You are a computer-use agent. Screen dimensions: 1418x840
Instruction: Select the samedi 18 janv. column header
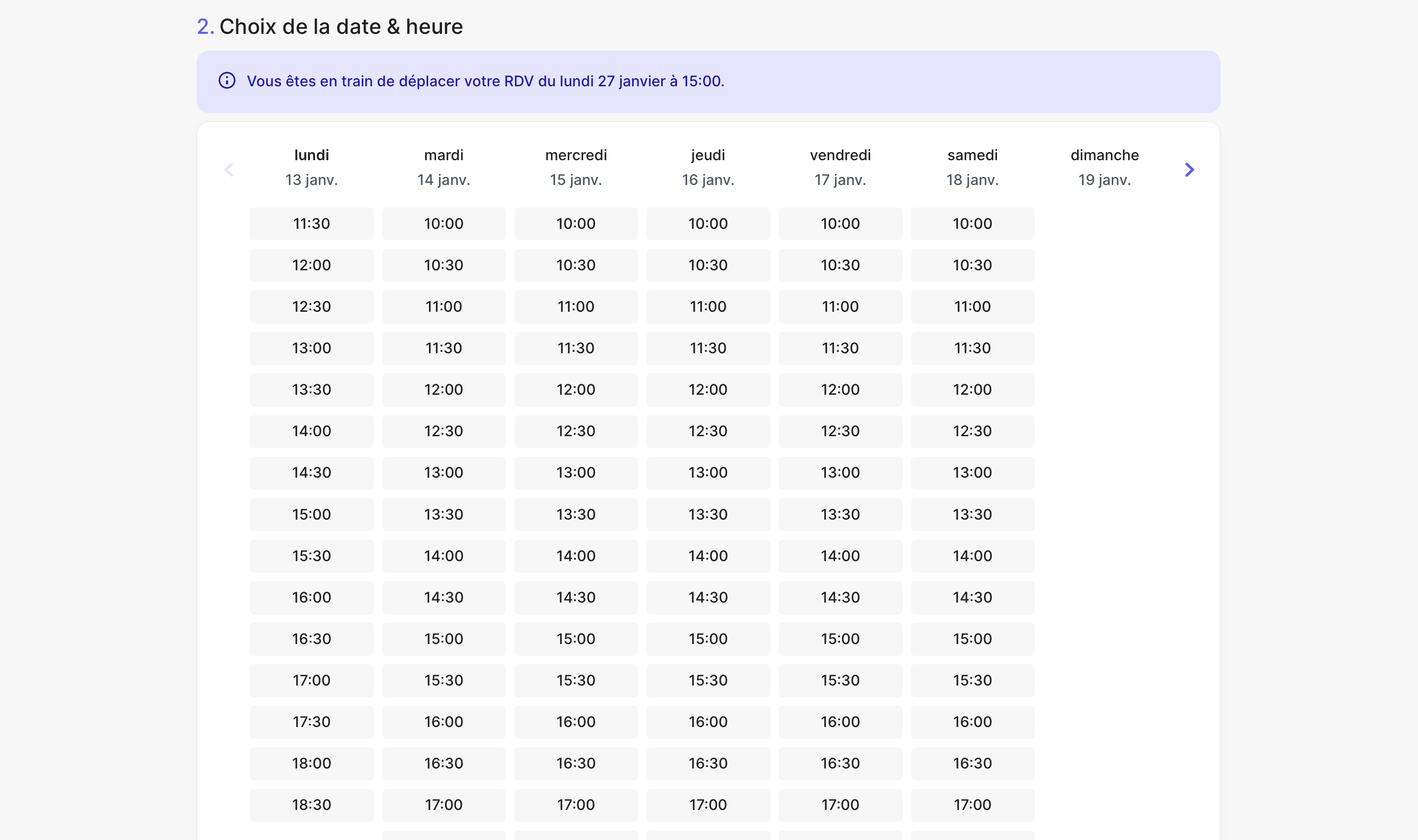(x=972, y=167)
